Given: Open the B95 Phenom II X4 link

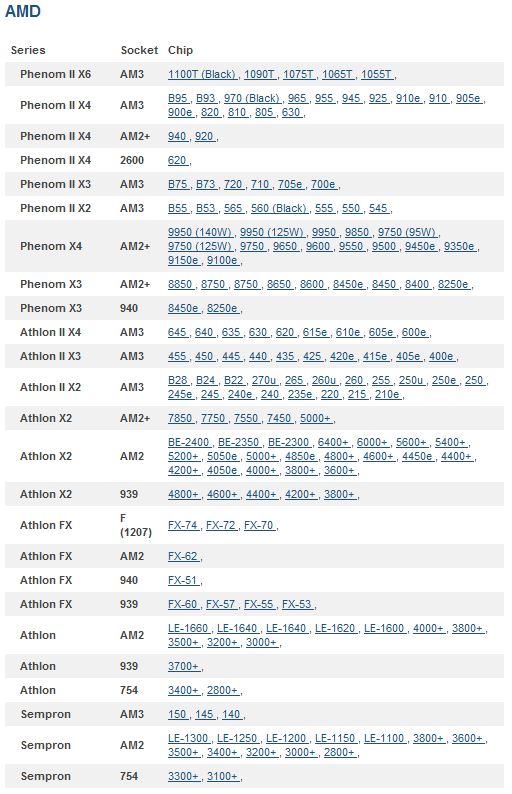Looking at the screenshot, I should pyautogui.click(x=178, y=98).
